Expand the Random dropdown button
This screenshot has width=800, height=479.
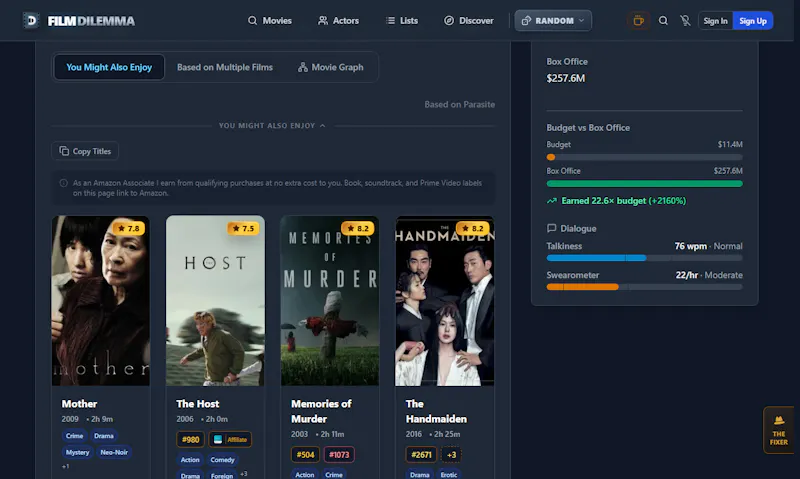point(553,20)
